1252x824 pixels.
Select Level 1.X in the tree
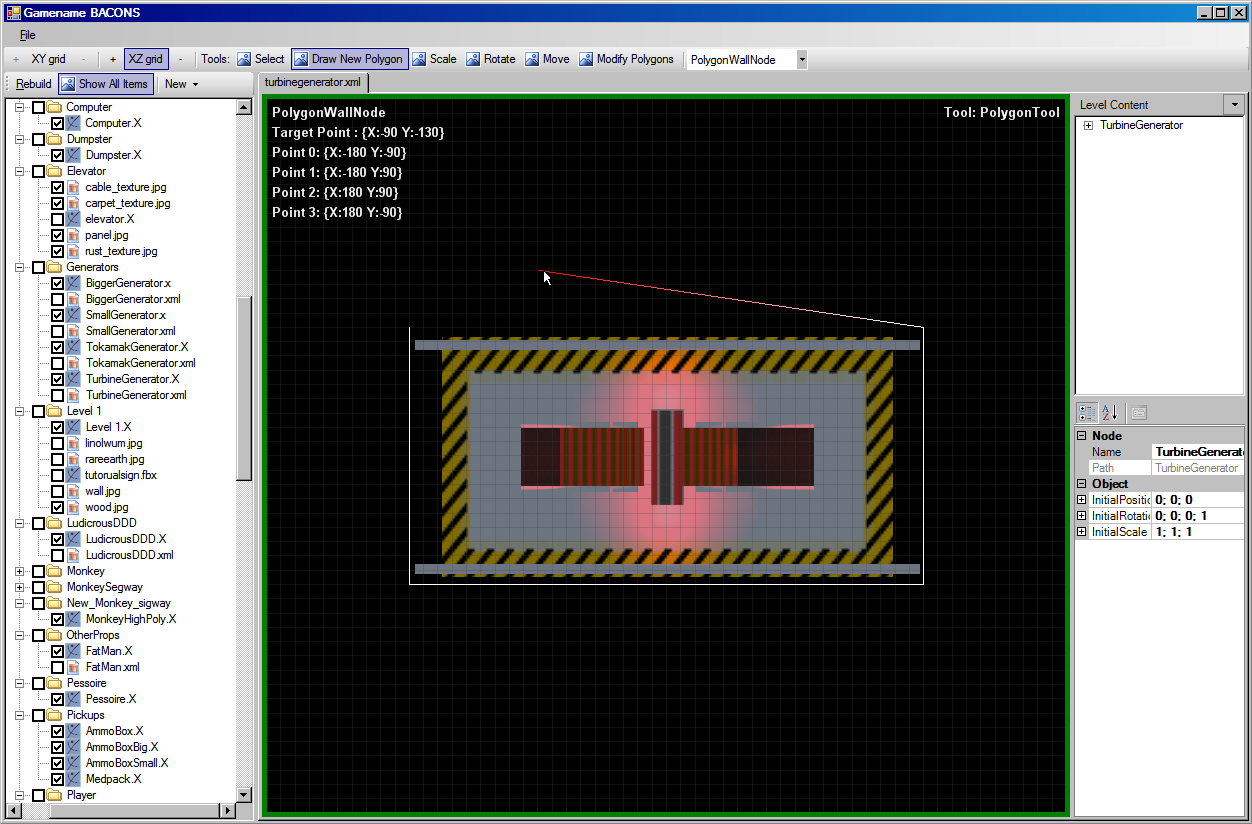108,427
